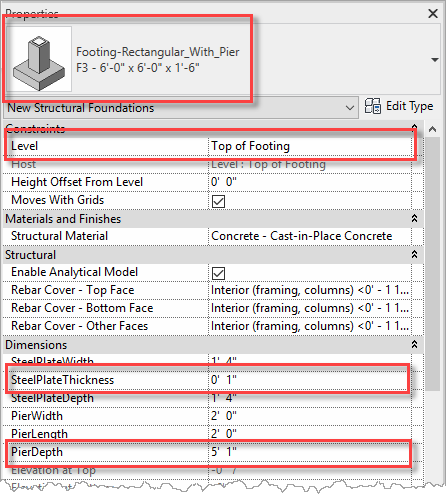Open the type selector dropdown arrow
The width and height of the screenshot is (446, 496).
click(434, 60)
